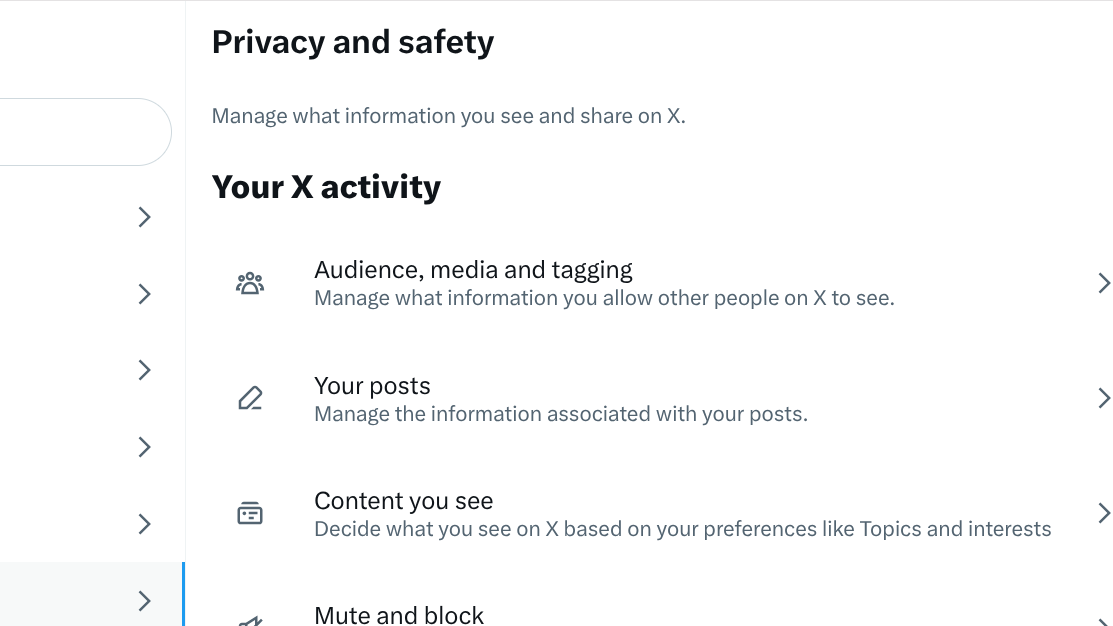Click the Content you see card icon
This screenshot has width=1113, height=626.
[250, 513]
